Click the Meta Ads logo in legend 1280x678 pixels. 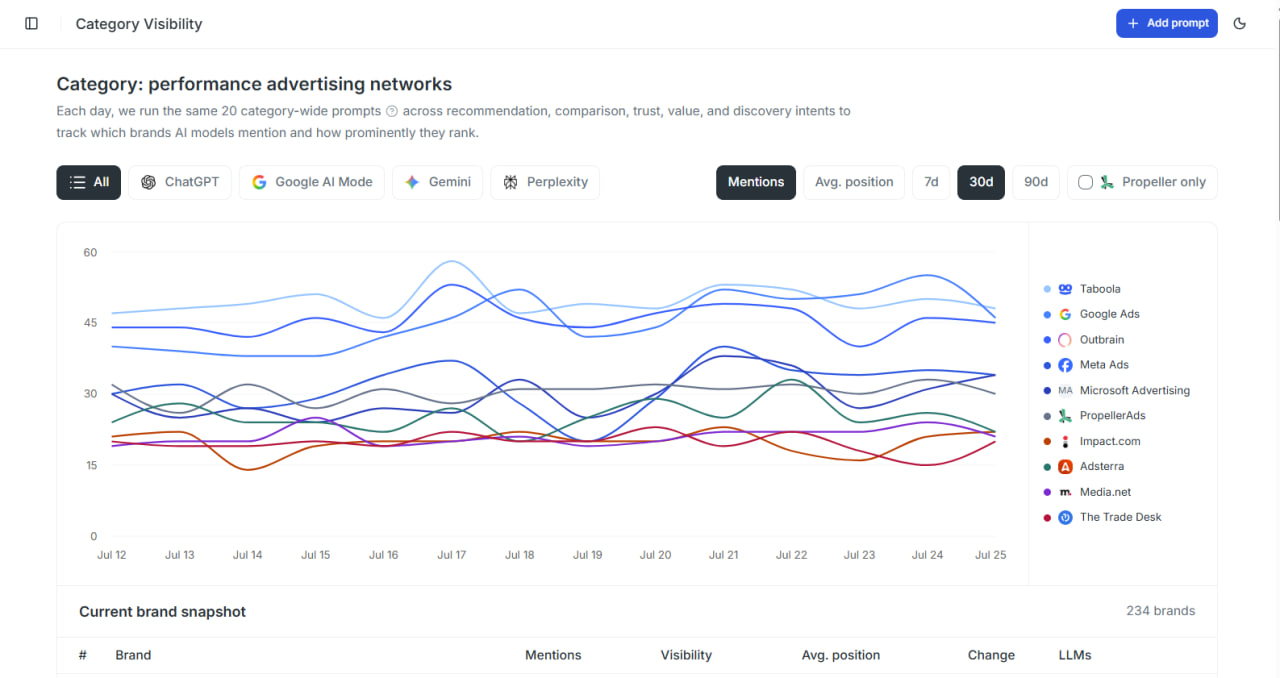[1065, 365]
